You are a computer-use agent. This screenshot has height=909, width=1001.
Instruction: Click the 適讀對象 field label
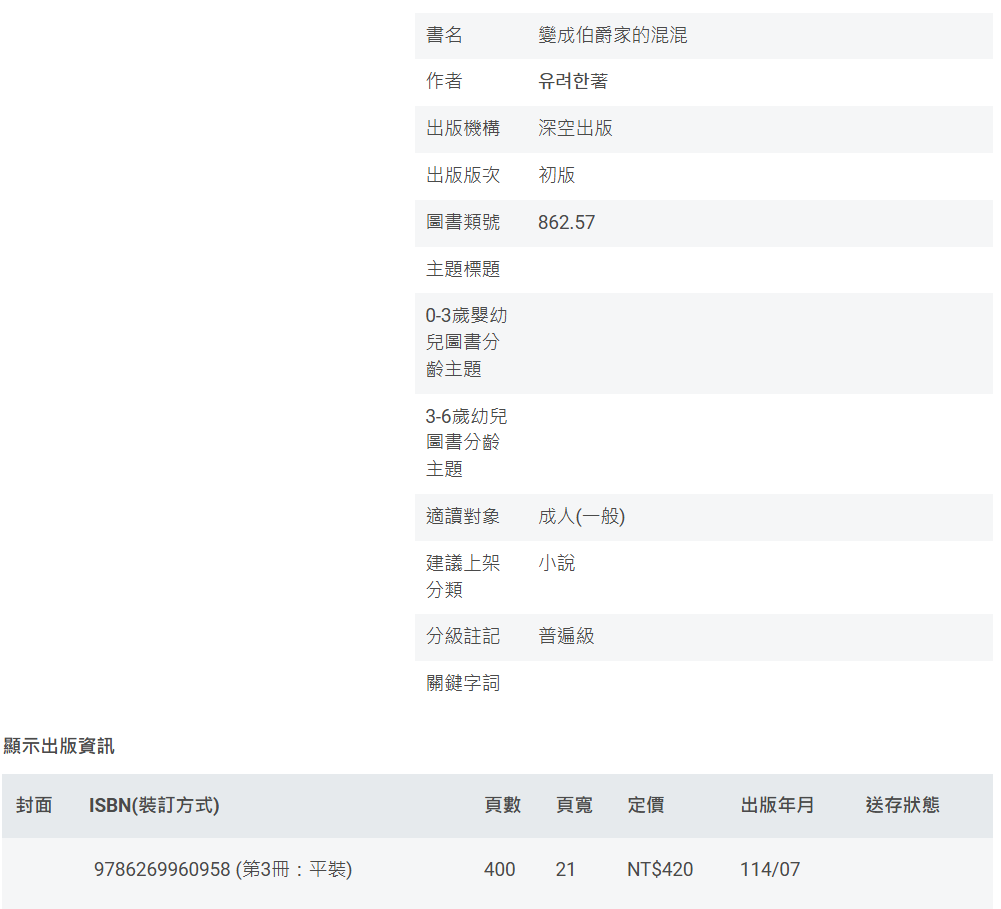463,516
